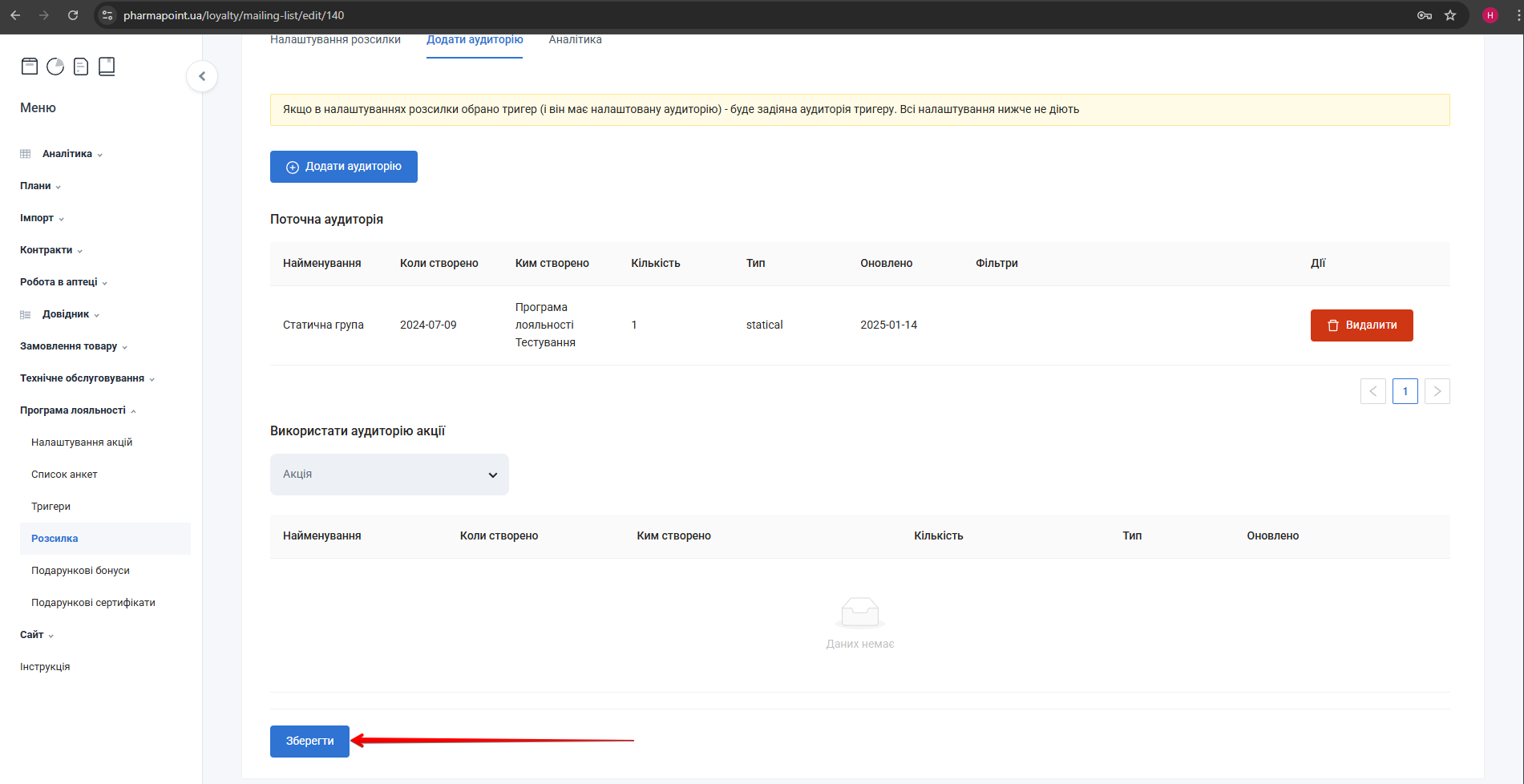The width and height of the screenshot is (1524, 784).
Task: Go to next page in pagination
Action: click(1437, 391)
